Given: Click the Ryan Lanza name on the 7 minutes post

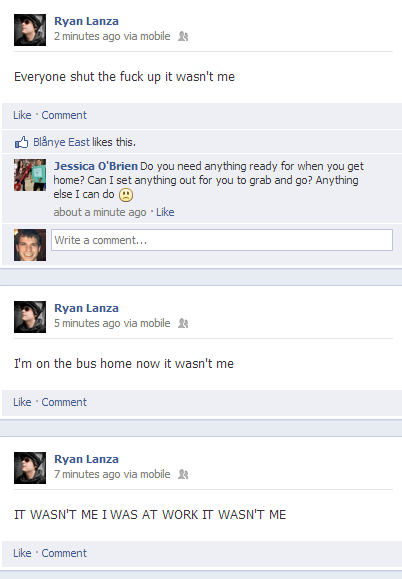Looking at the screenshot, I should pos(86,459).
